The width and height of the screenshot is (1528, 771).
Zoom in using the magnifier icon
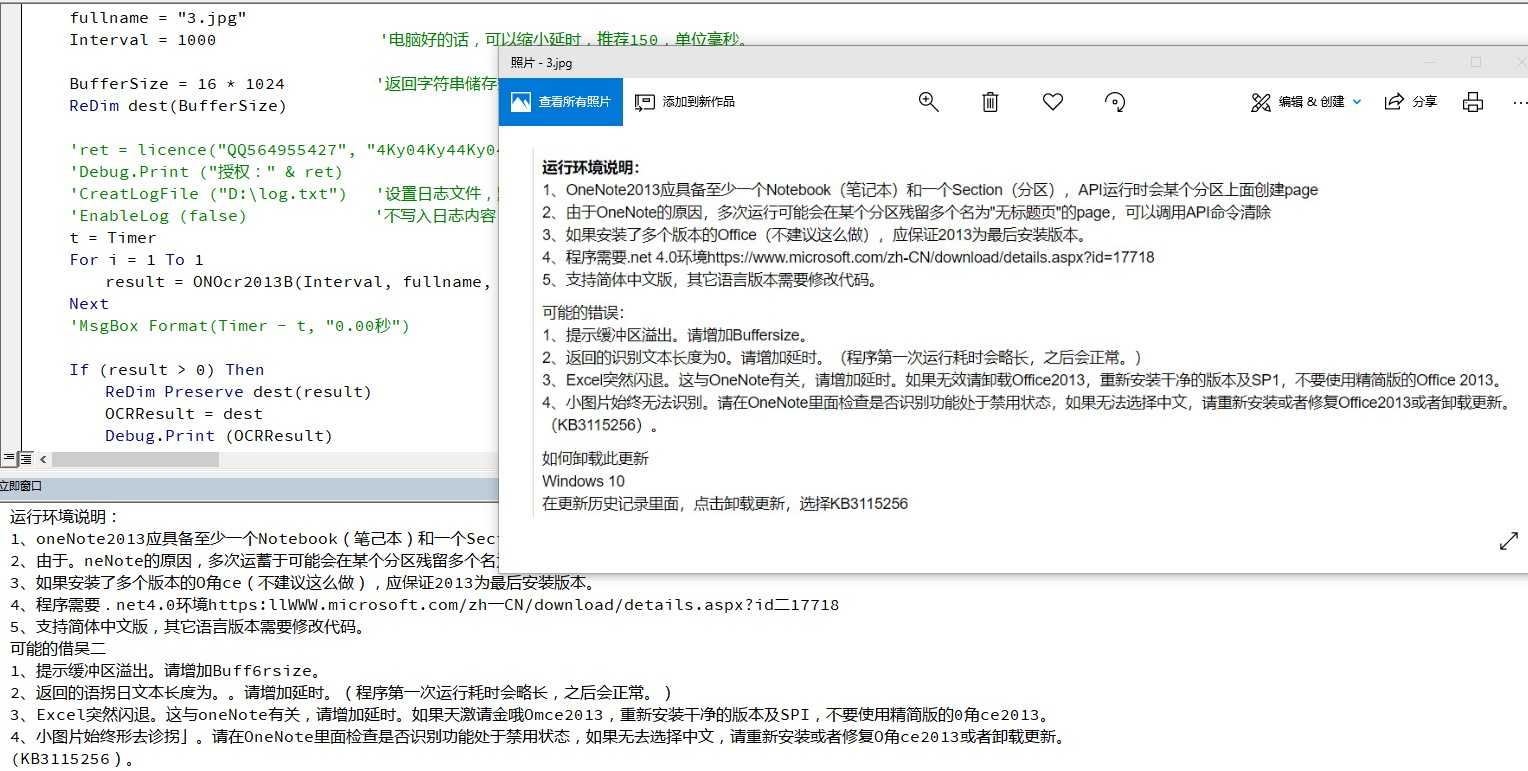coord(929,102)
